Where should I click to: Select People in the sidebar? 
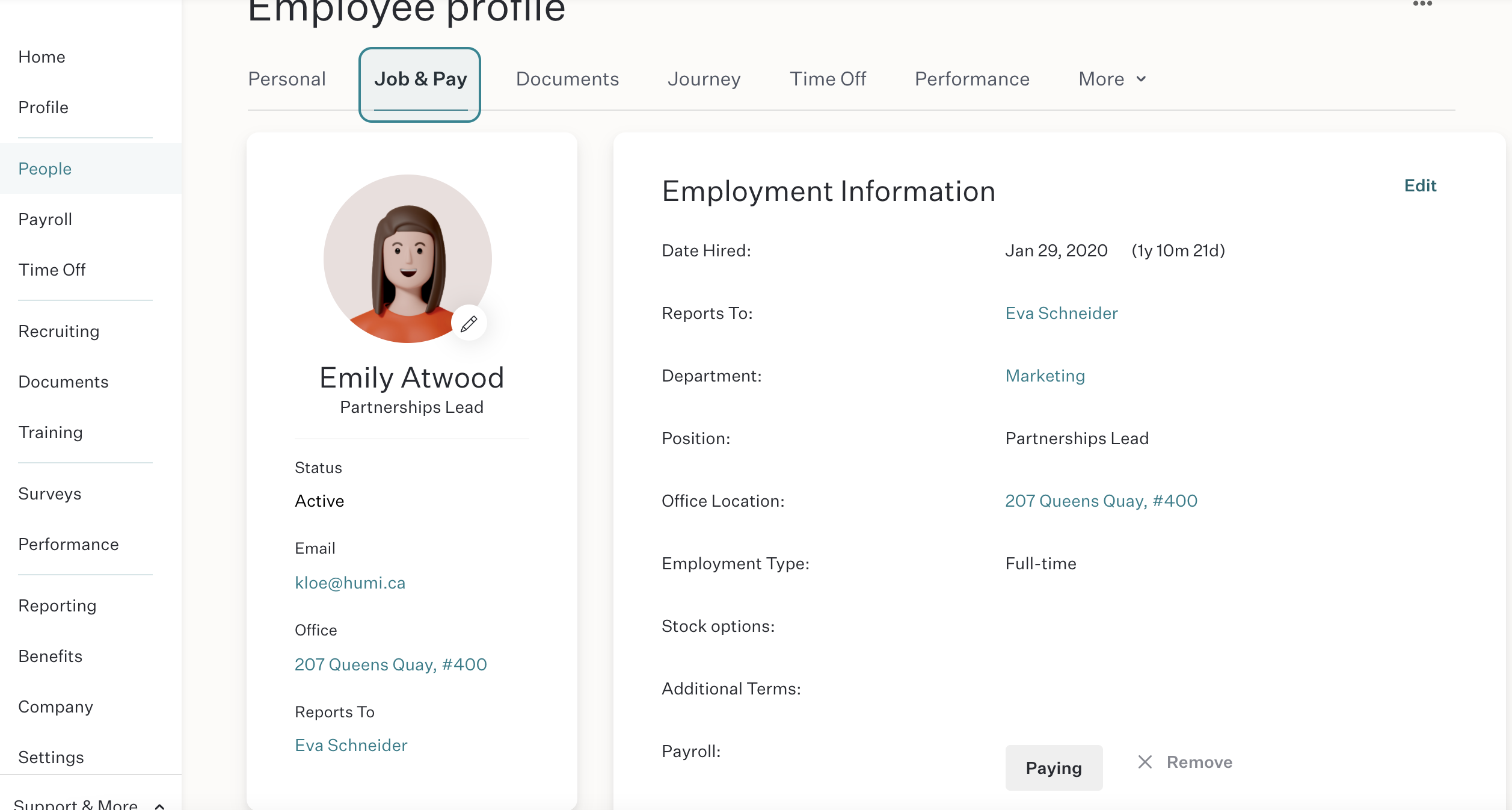[91, 168]
